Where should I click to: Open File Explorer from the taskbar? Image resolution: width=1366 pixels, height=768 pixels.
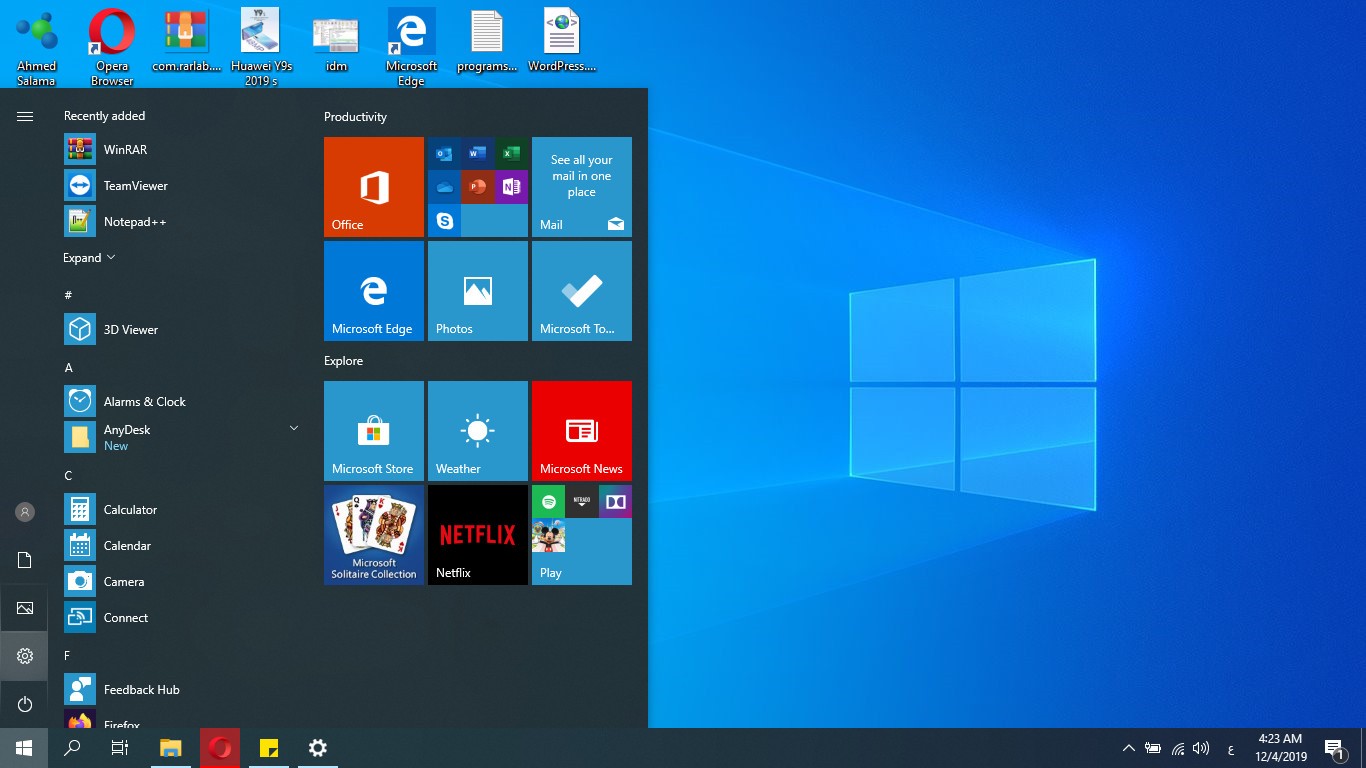(171, 748)
